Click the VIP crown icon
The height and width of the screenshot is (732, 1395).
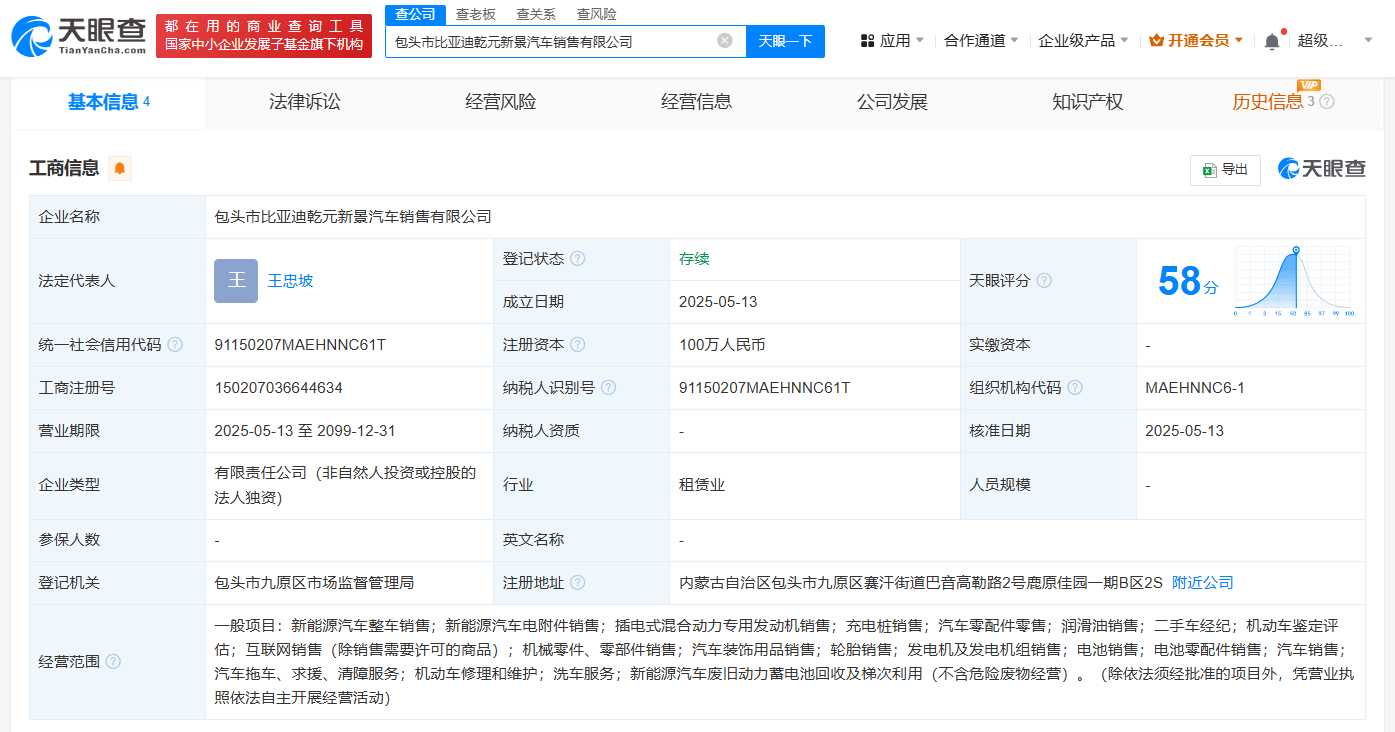1157,41
